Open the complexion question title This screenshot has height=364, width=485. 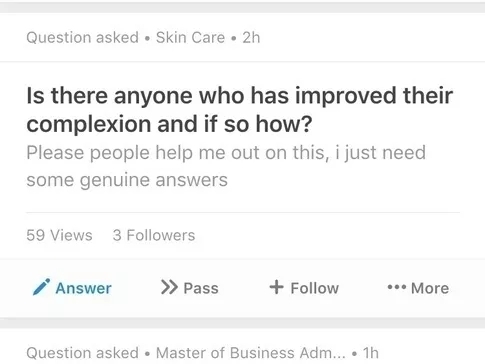point(239,109)
